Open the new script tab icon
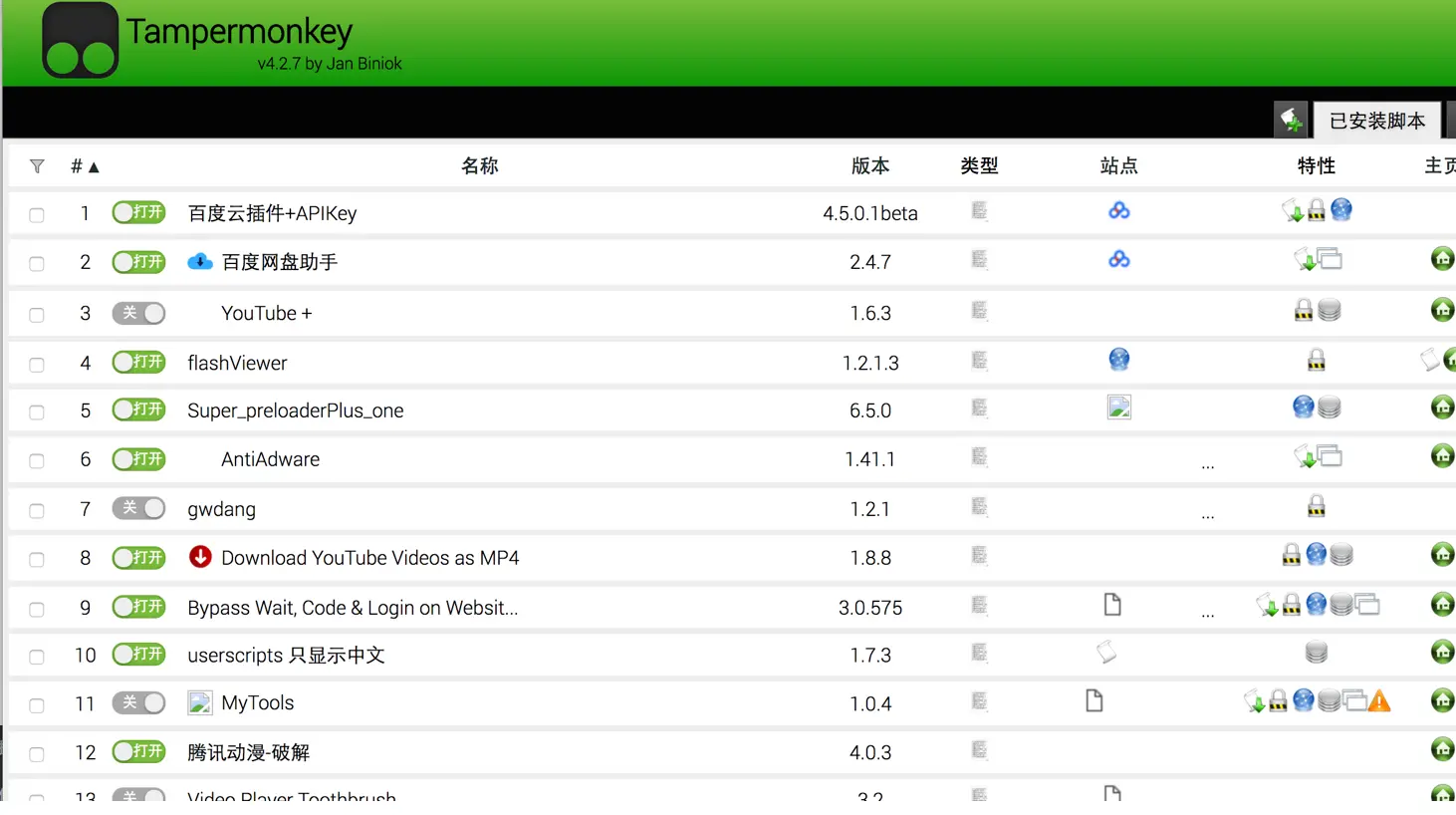This screenshot has height=815, width=1456. 1291,121
